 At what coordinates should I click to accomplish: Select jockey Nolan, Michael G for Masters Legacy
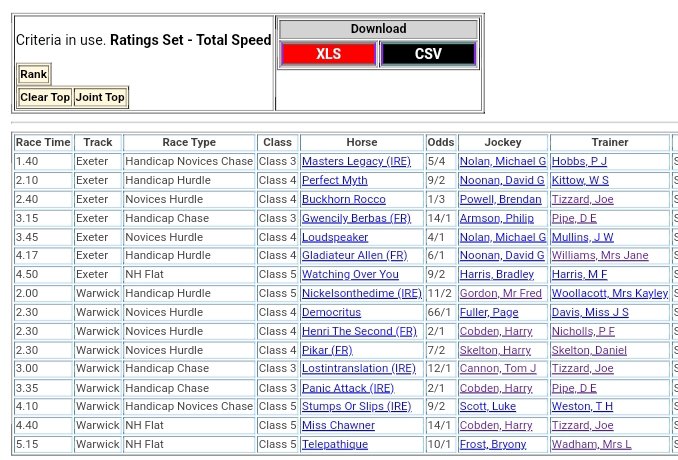pyautogui.click(x=502, y=161)
